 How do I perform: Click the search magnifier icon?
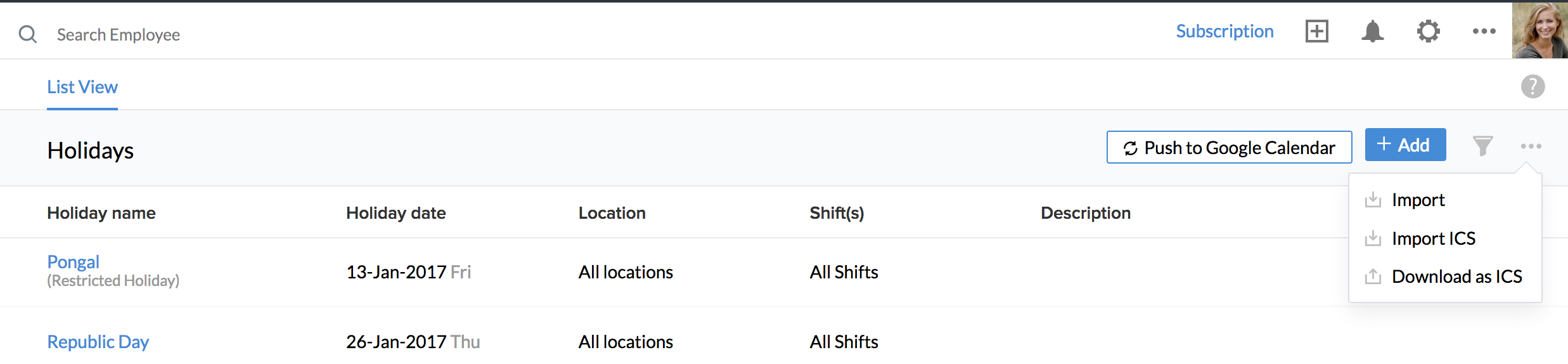pos(28,34)
